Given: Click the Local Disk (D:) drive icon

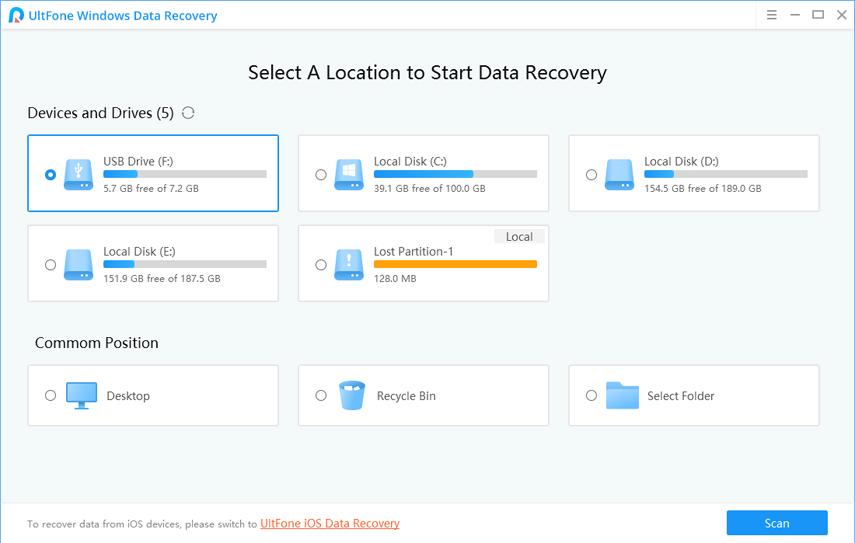Looking at the screenshot, I should click(x=619, y=174).
